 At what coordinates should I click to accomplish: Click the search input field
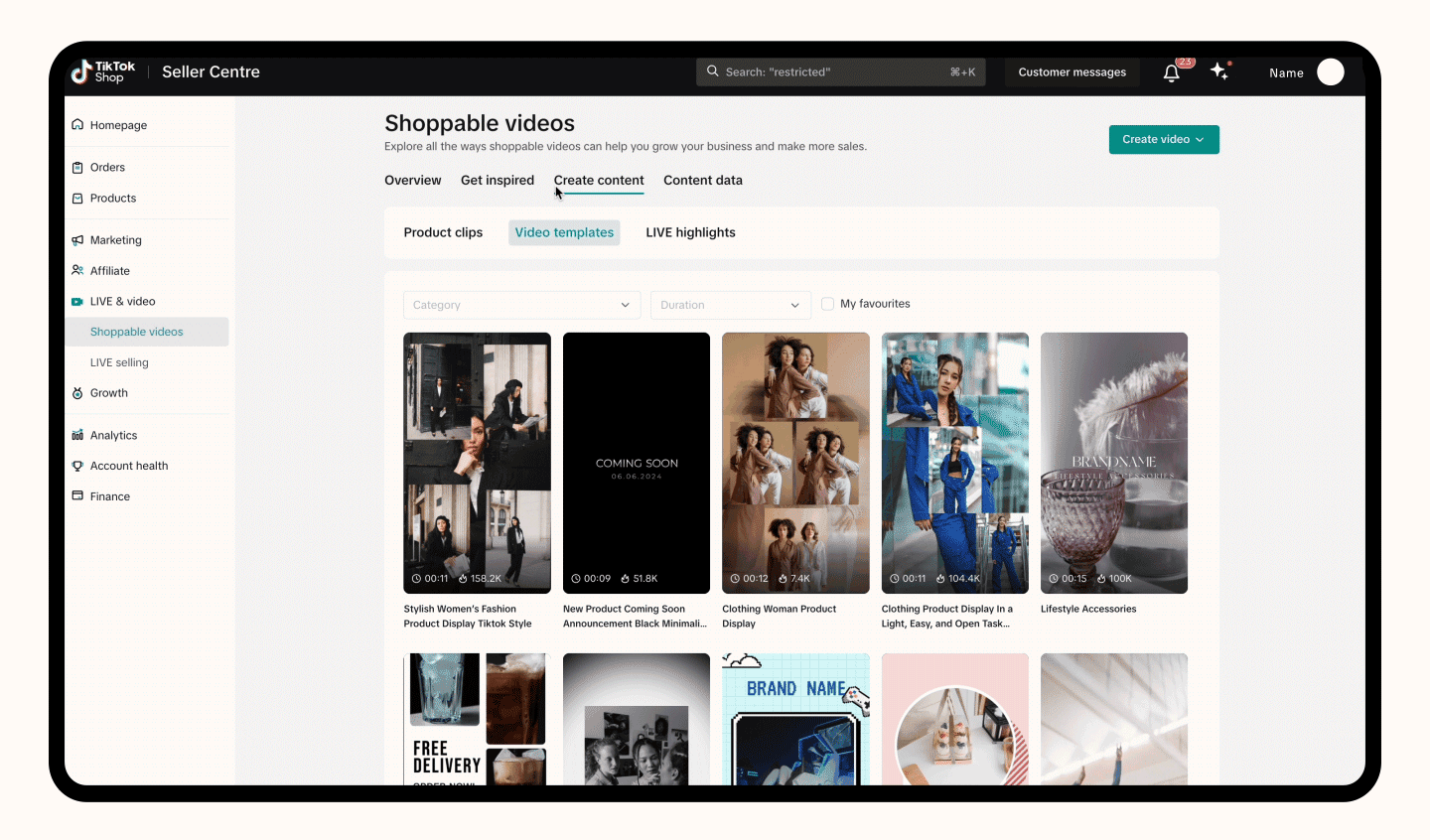[841, 71]
